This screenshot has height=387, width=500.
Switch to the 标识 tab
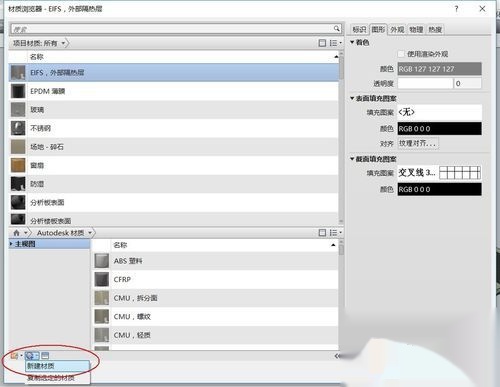pyautogui.click(x=359, y=29)
